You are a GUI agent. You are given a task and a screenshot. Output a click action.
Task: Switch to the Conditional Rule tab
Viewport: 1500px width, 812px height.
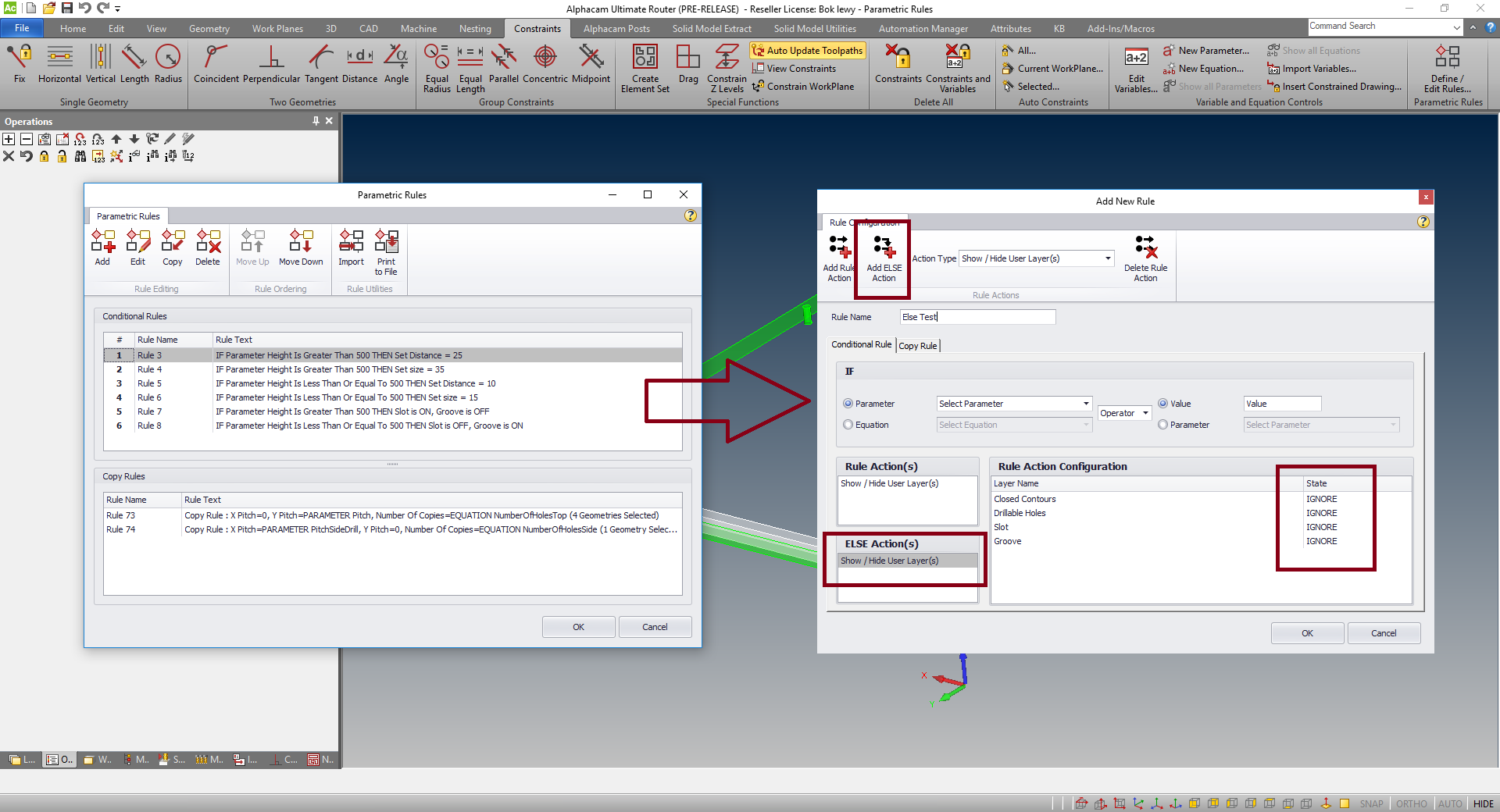[x=861, y=344]
